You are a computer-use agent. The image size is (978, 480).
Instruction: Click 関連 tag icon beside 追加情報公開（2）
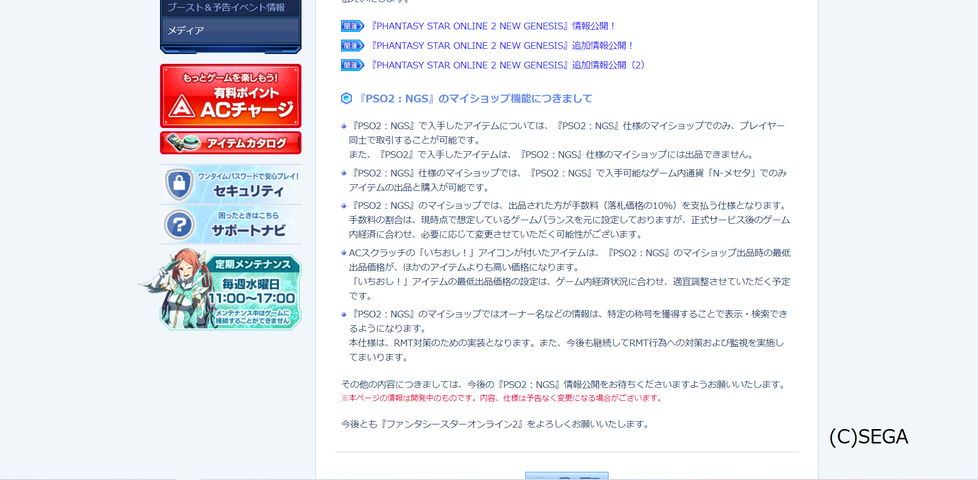[352, 65]
